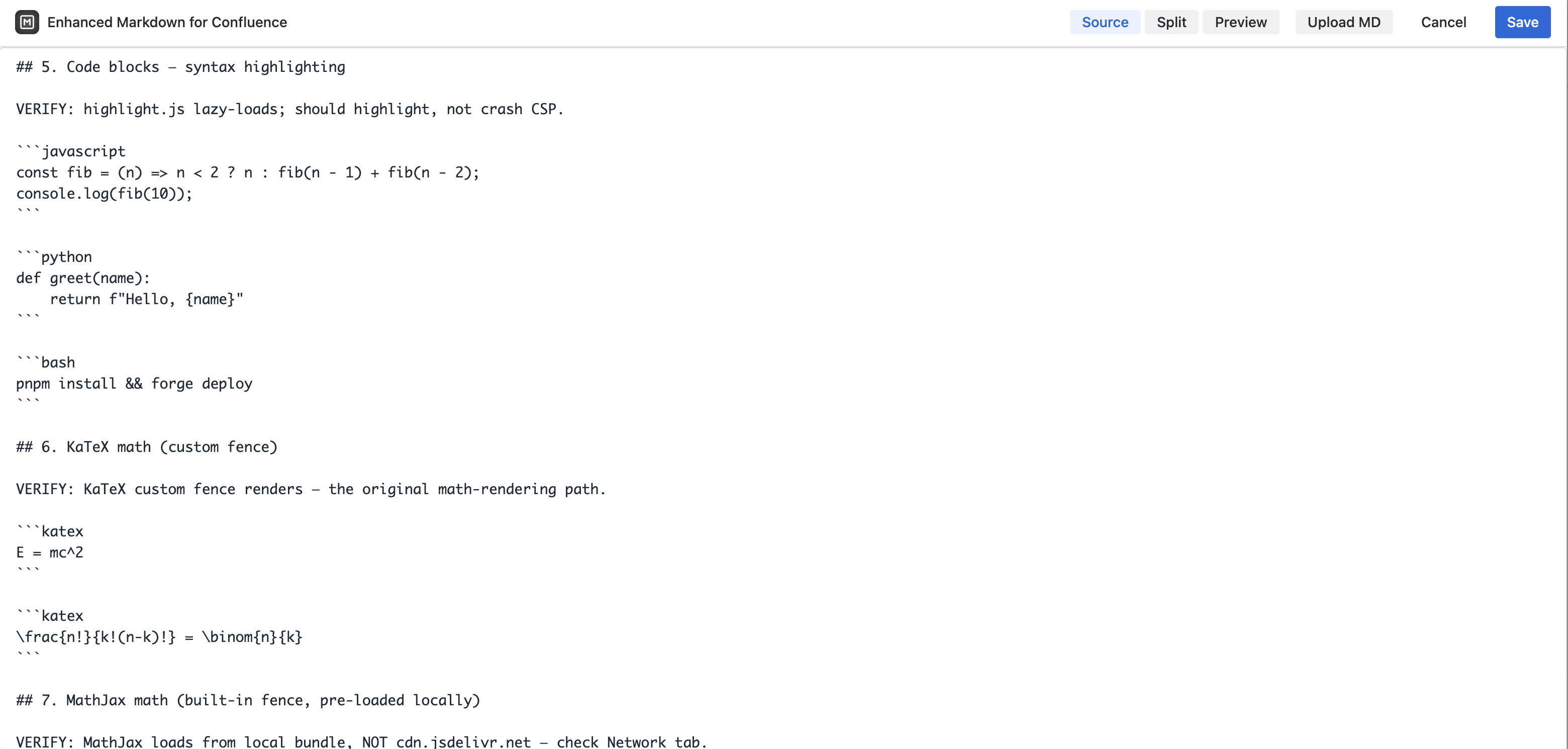Screen dimensions: 1568x749
Task: Click the '## 7. MathJax math' heading line
Action: tap(248, 700)
